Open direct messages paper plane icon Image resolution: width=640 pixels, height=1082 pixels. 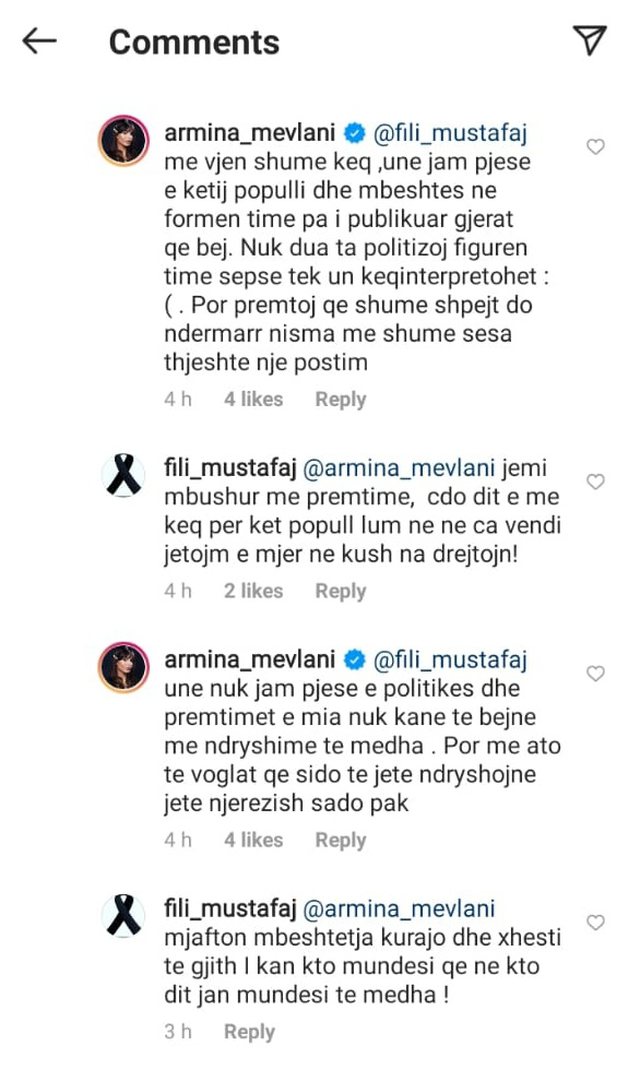coord(591,40)
